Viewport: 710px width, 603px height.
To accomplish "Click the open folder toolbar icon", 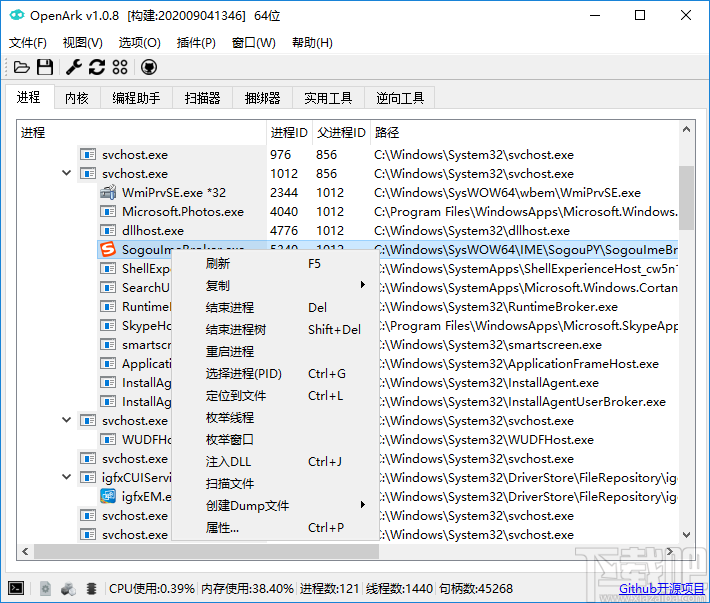I will [x=22, y=67].
